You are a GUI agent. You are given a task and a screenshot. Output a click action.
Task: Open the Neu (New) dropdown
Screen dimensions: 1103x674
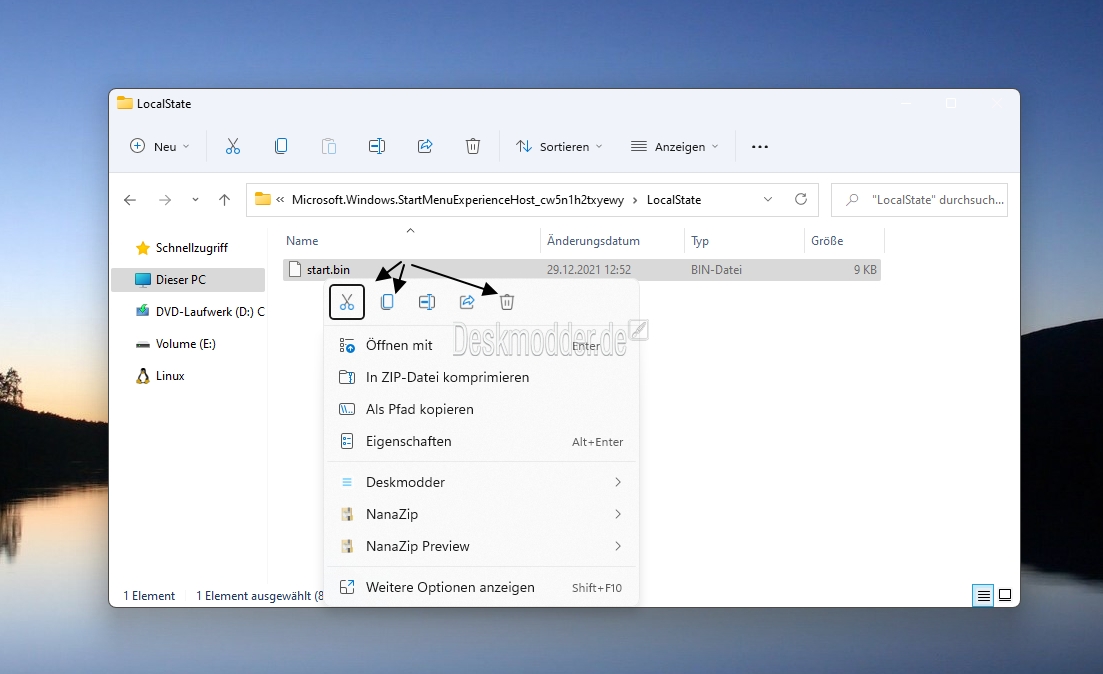click(160, 146)
